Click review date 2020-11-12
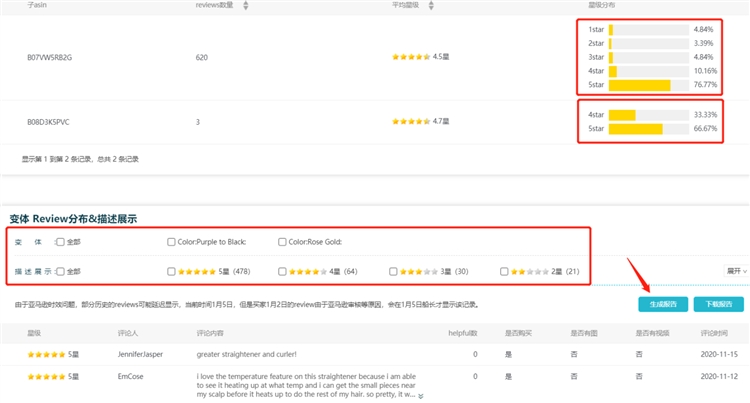The width and height of the screenshot is (750, 403). tap(719, 376)
